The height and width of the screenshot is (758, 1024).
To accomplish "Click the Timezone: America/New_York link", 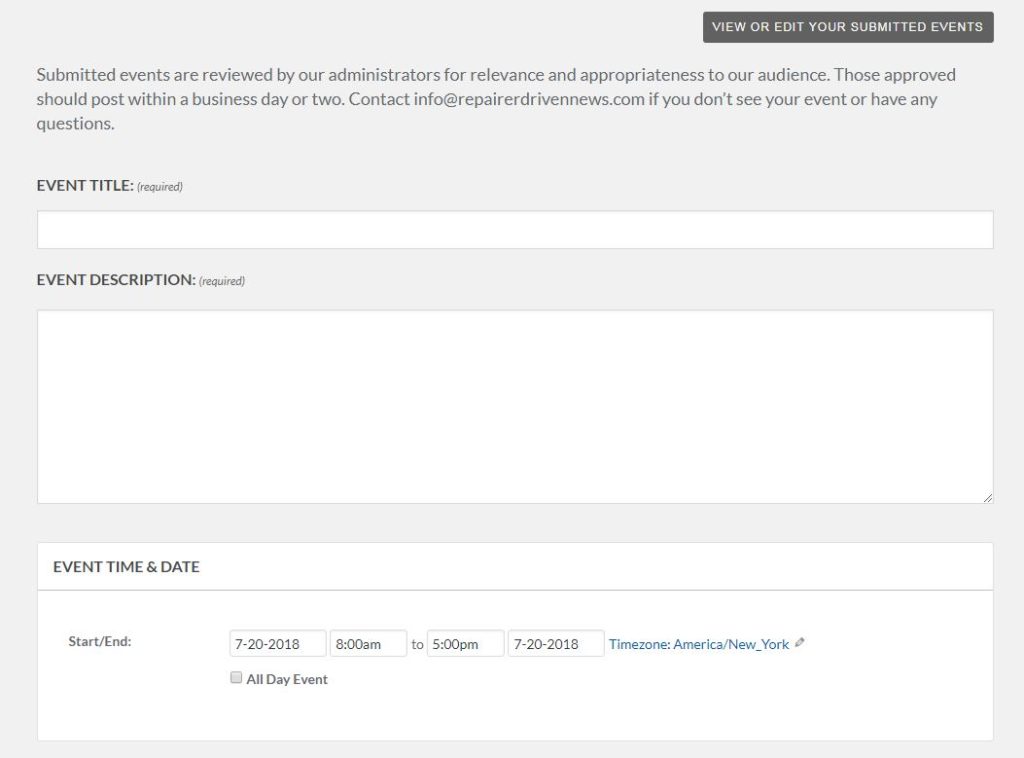I will coord(699,644).
